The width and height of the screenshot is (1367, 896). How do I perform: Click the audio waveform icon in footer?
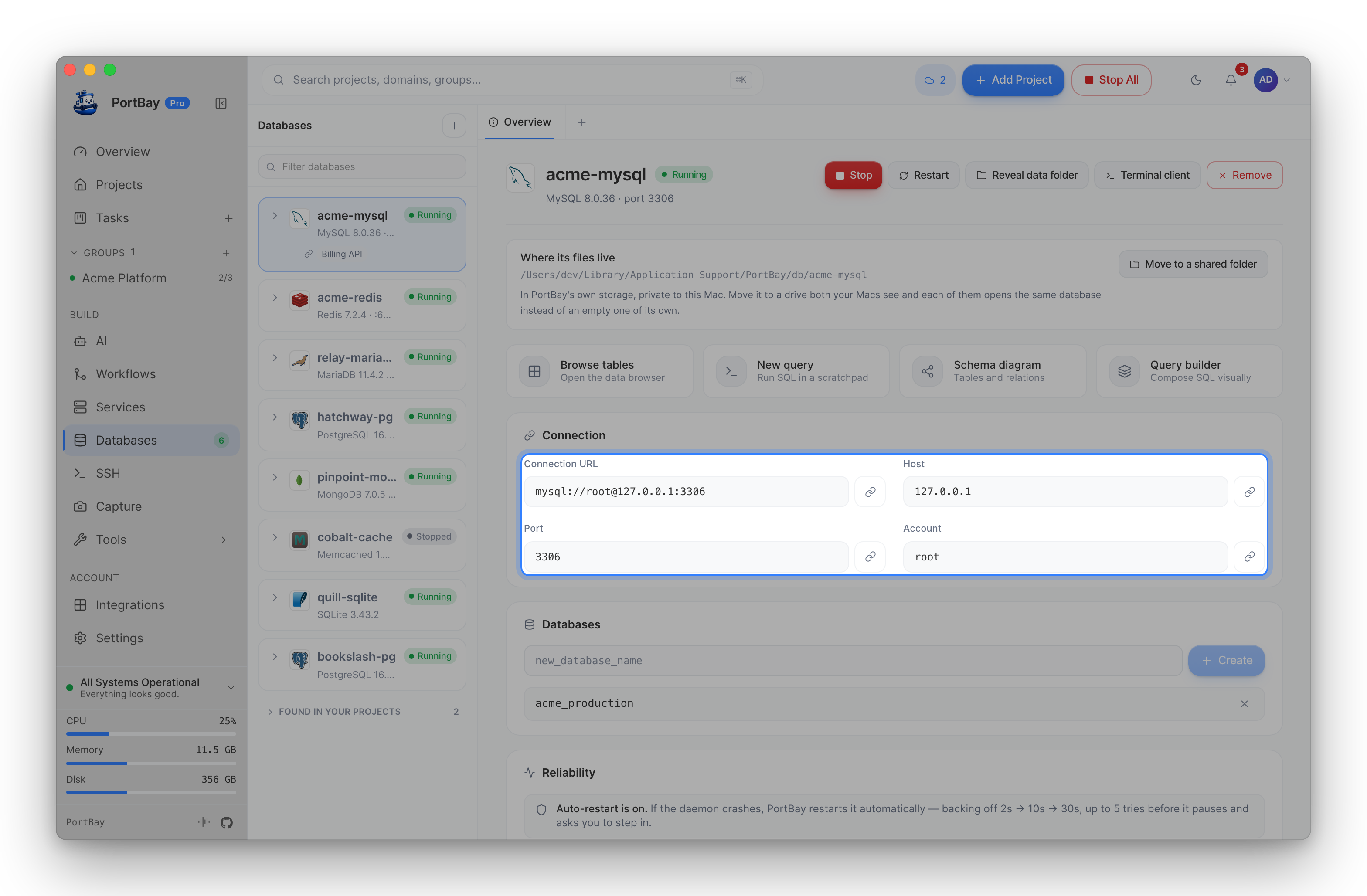(x=204, y=822)
